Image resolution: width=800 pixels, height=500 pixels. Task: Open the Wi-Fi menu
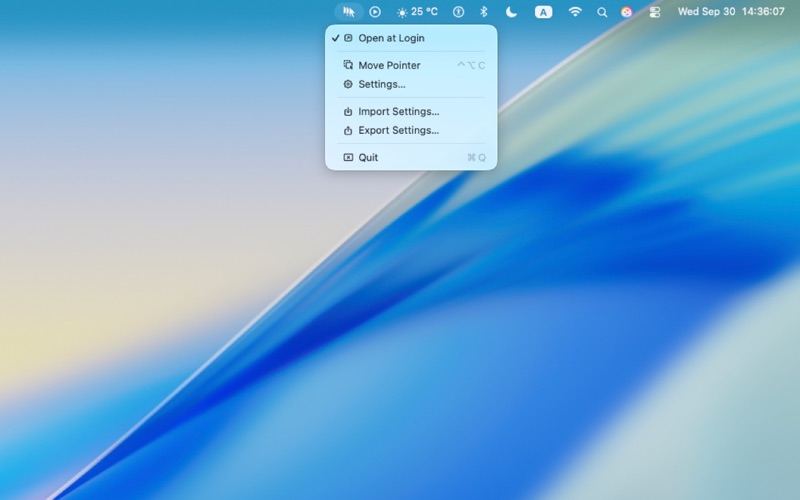click(575, 12)
